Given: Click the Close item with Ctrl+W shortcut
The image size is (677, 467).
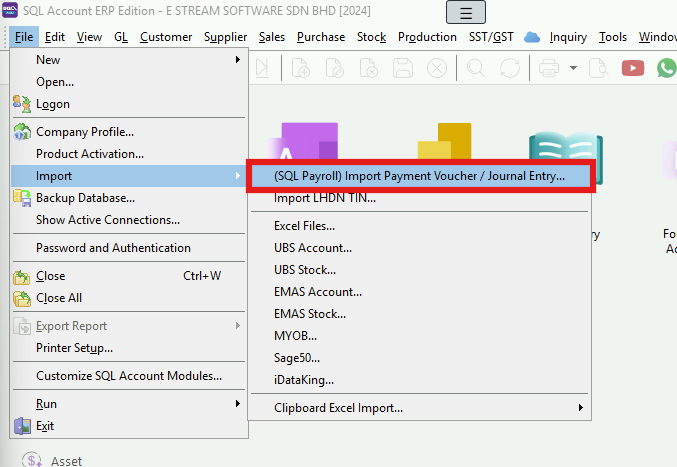Looking at the screenshot, I should (129, 276).
